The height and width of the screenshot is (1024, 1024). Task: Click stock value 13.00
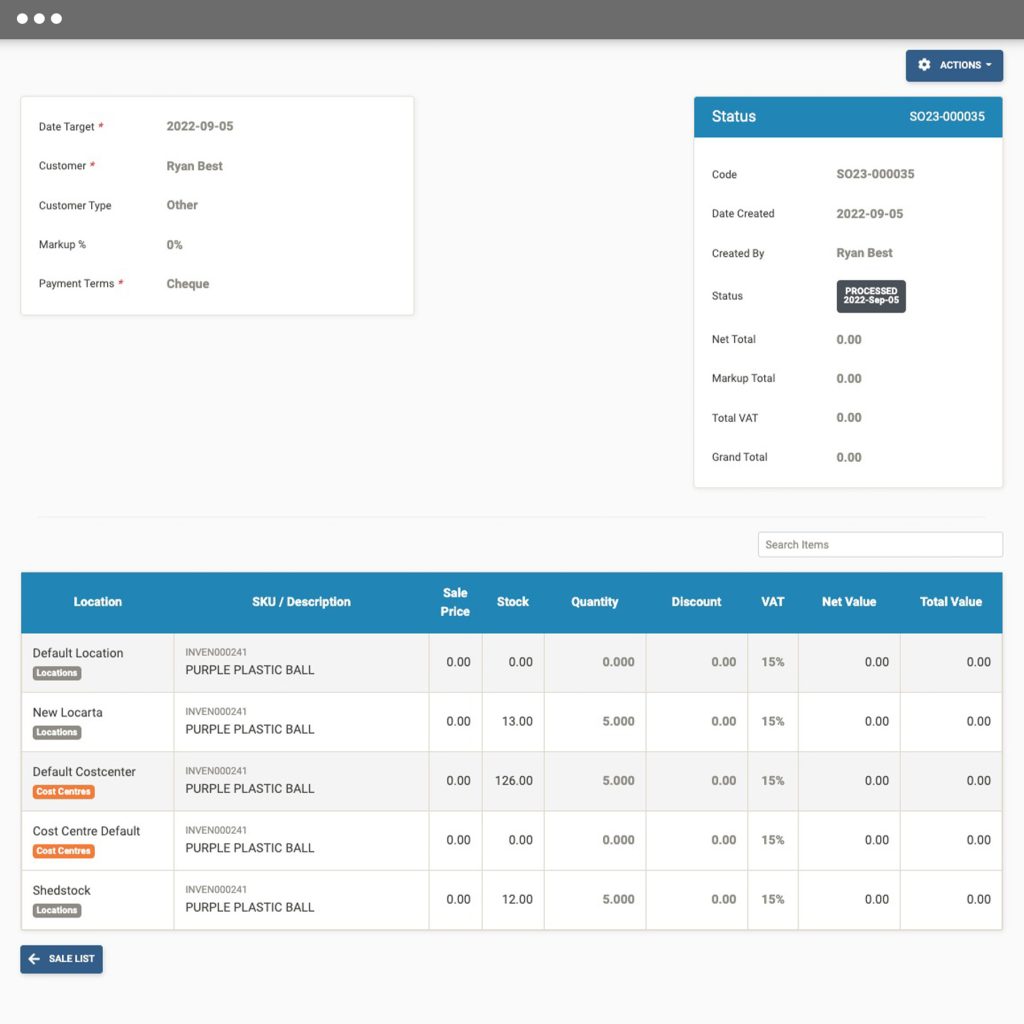[517, 722]
